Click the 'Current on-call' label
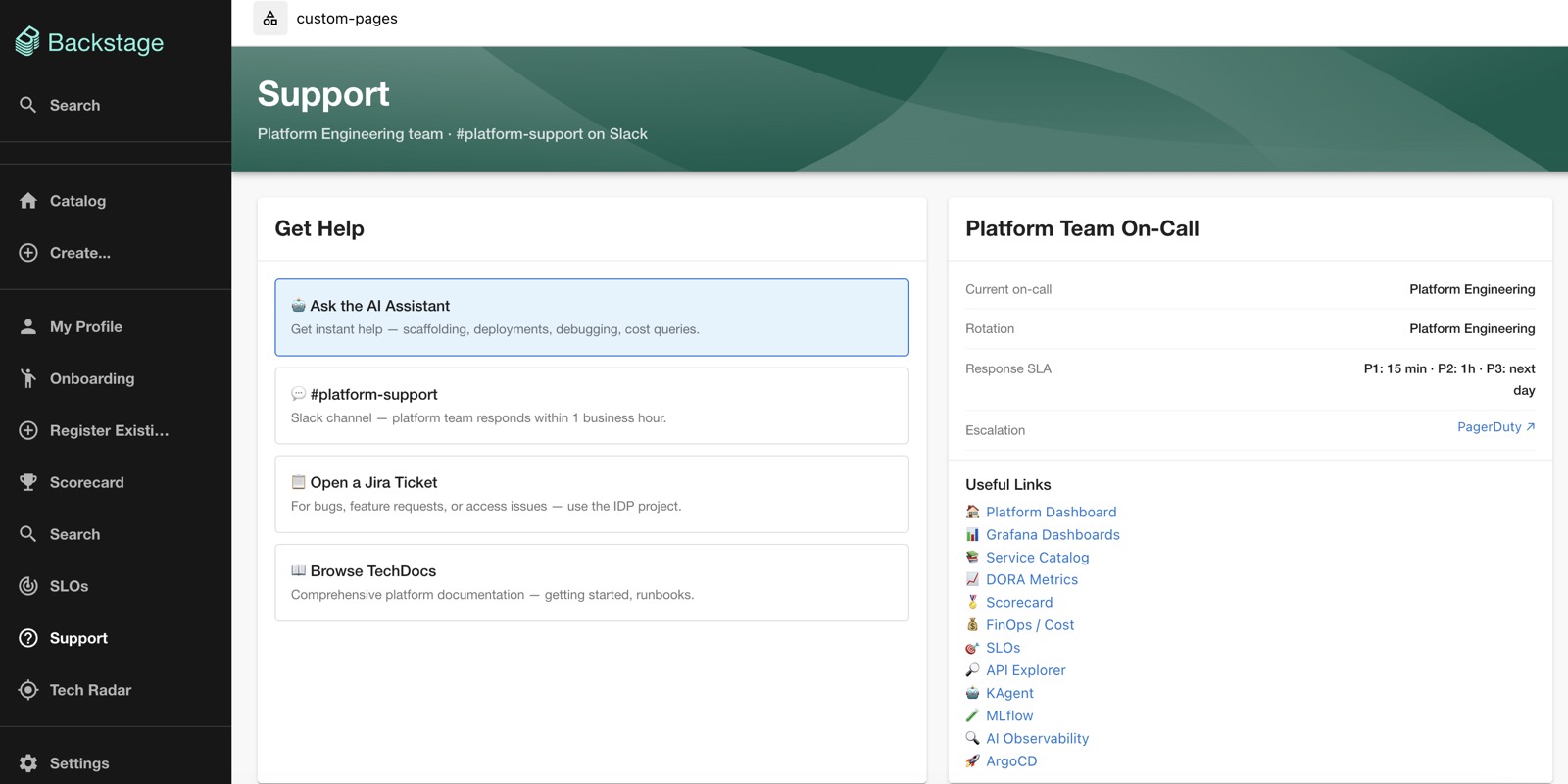Screen dimensions: 1568x784 (x=1008, y=289)
